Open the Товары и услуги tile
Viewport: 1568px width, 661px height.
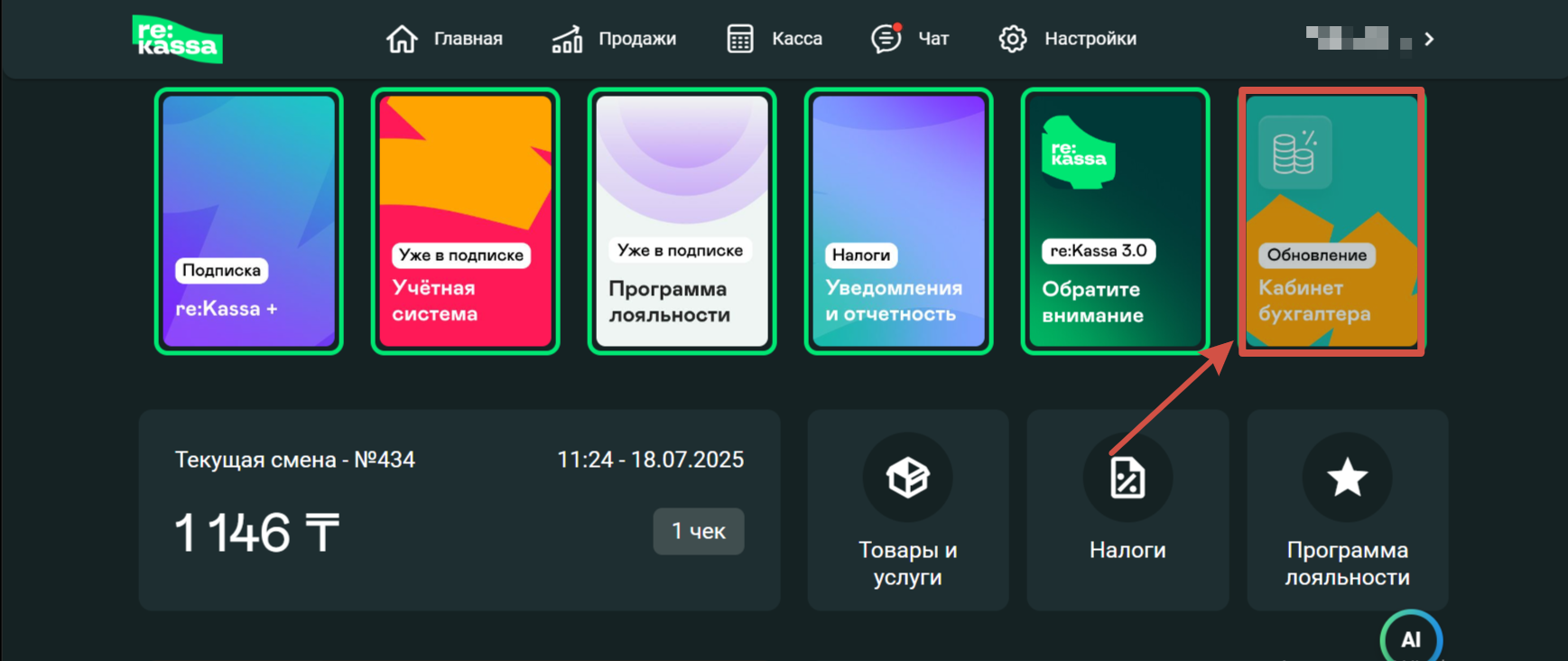pos(908,510)
